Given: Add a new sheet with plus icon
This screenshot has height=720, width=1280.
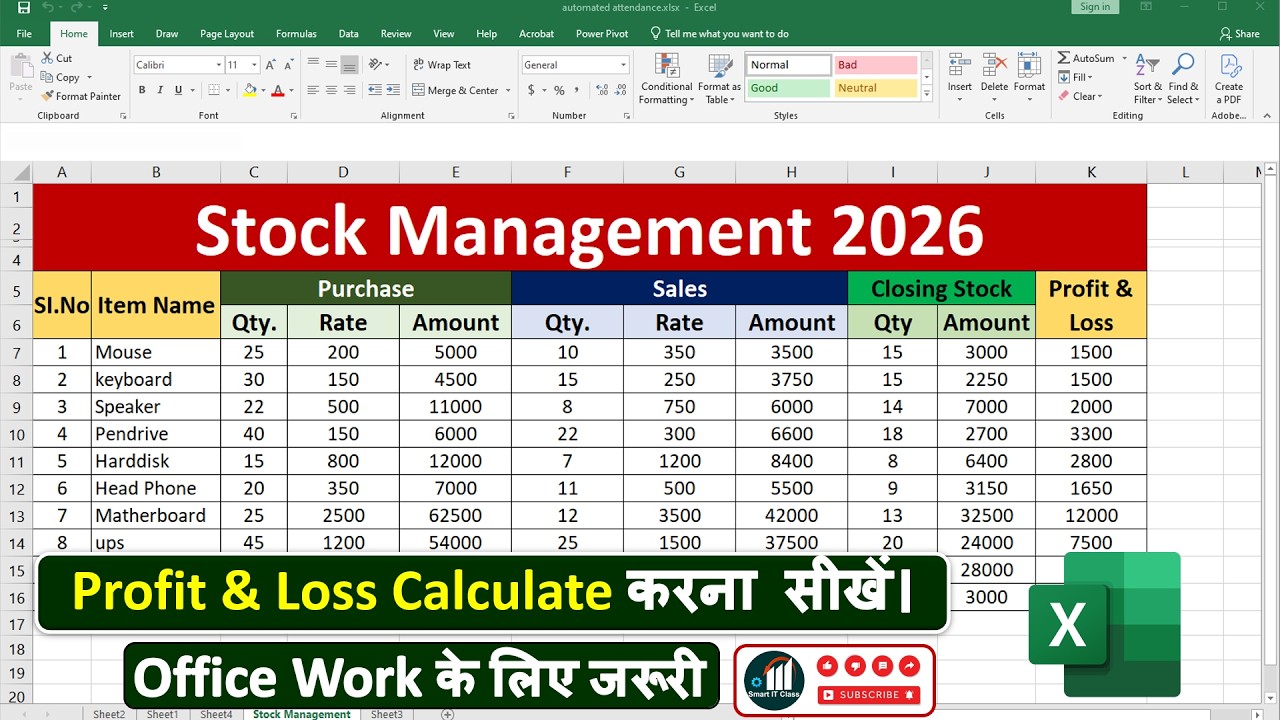Looking at the screenshot, I should (447, 714).
